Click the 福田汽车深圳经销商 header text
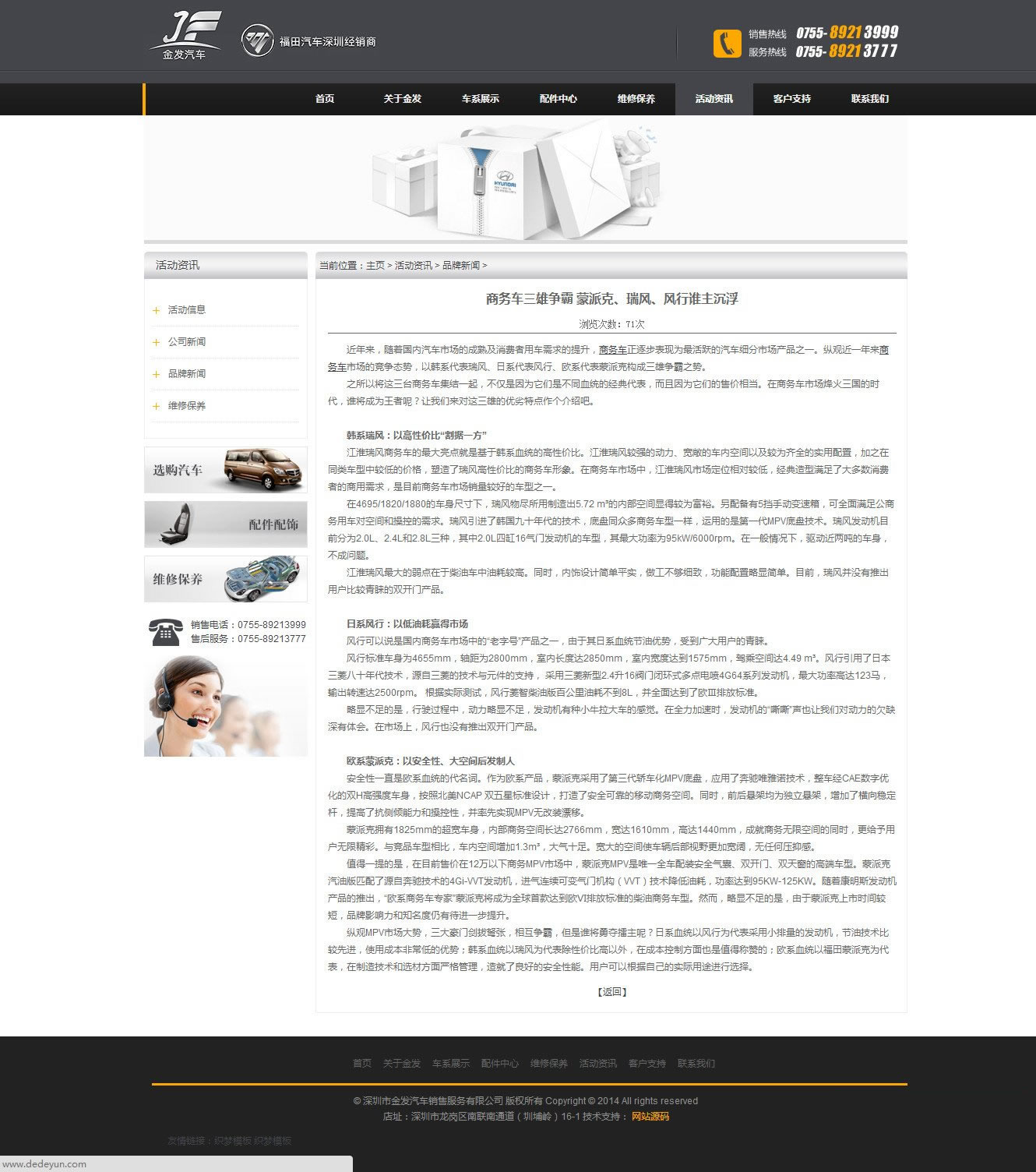1036x1172 pixels. (328, 42)
